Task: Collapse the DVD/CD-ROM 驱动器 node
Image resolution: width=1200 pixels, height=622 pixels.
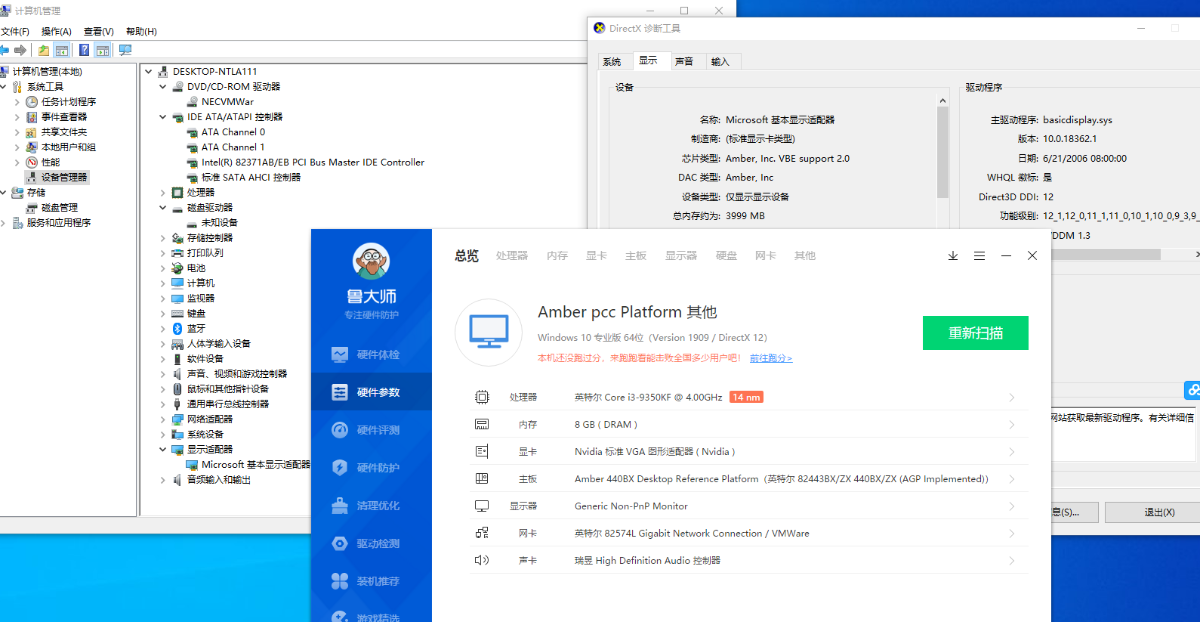Action: click(163, 87)
